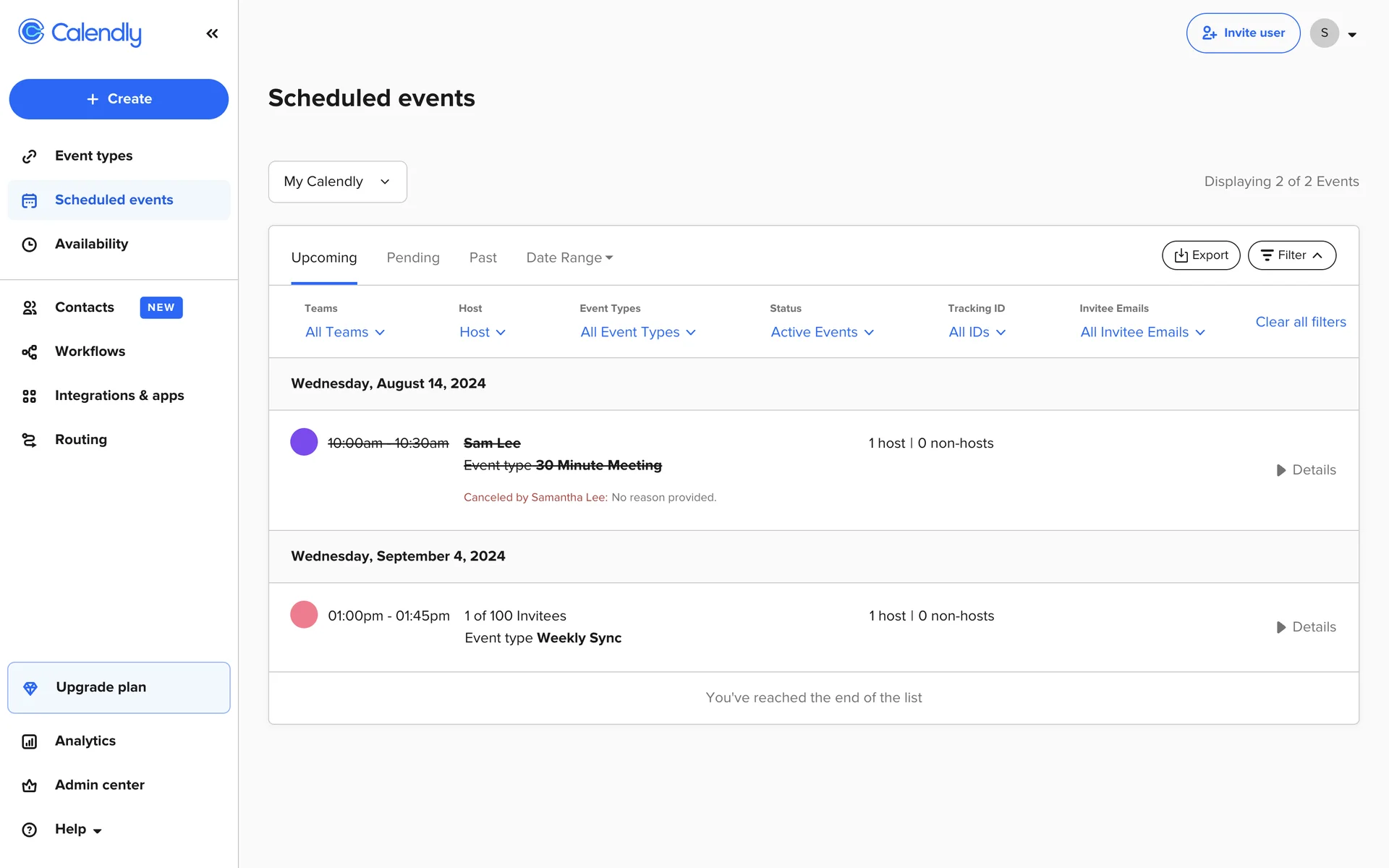Open Availability via clock icon
Viewport: 1389px width, 868px height.
(x=29, y=244)
